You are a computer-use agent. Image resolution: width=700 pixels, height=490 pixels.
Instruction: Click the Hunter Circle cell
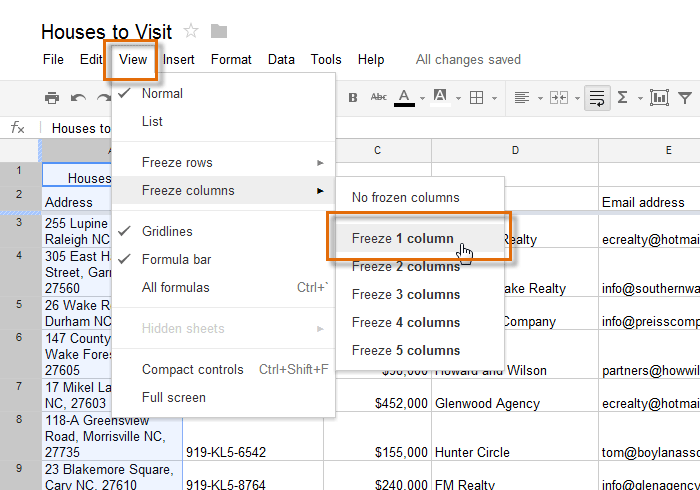click(515, 436)
